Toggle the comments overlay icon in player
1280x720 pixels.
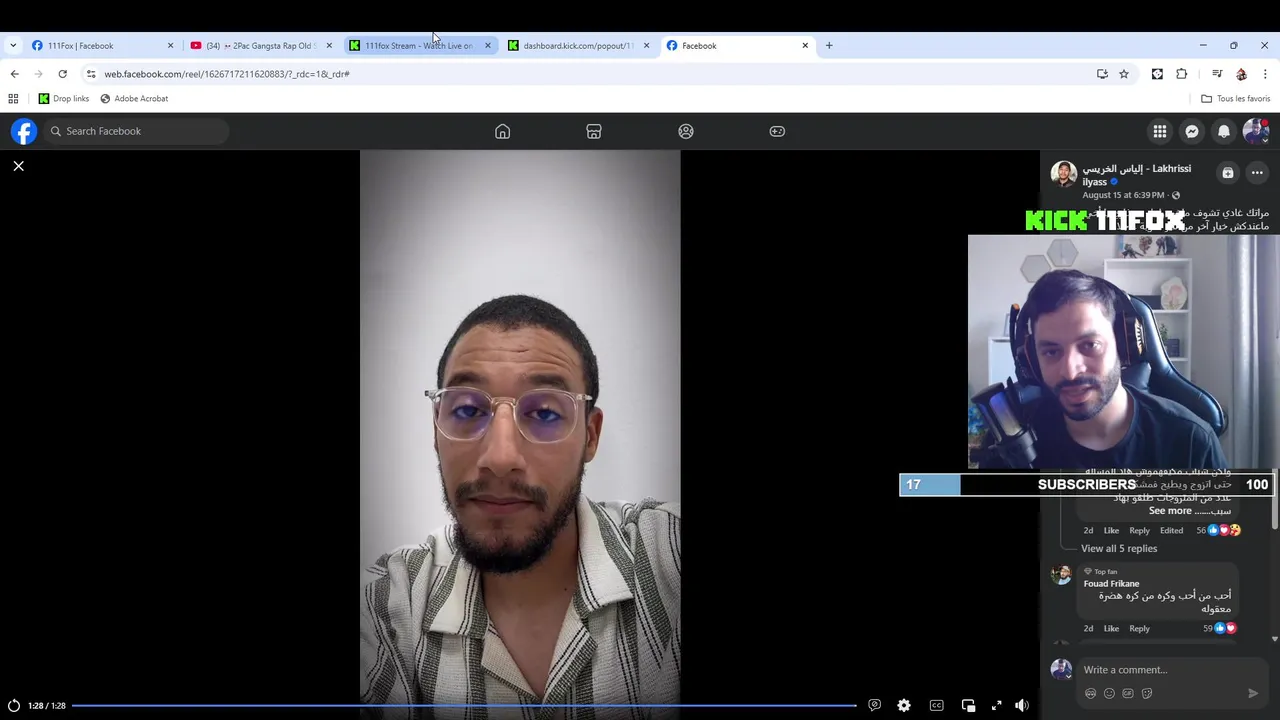pos(875,705)
